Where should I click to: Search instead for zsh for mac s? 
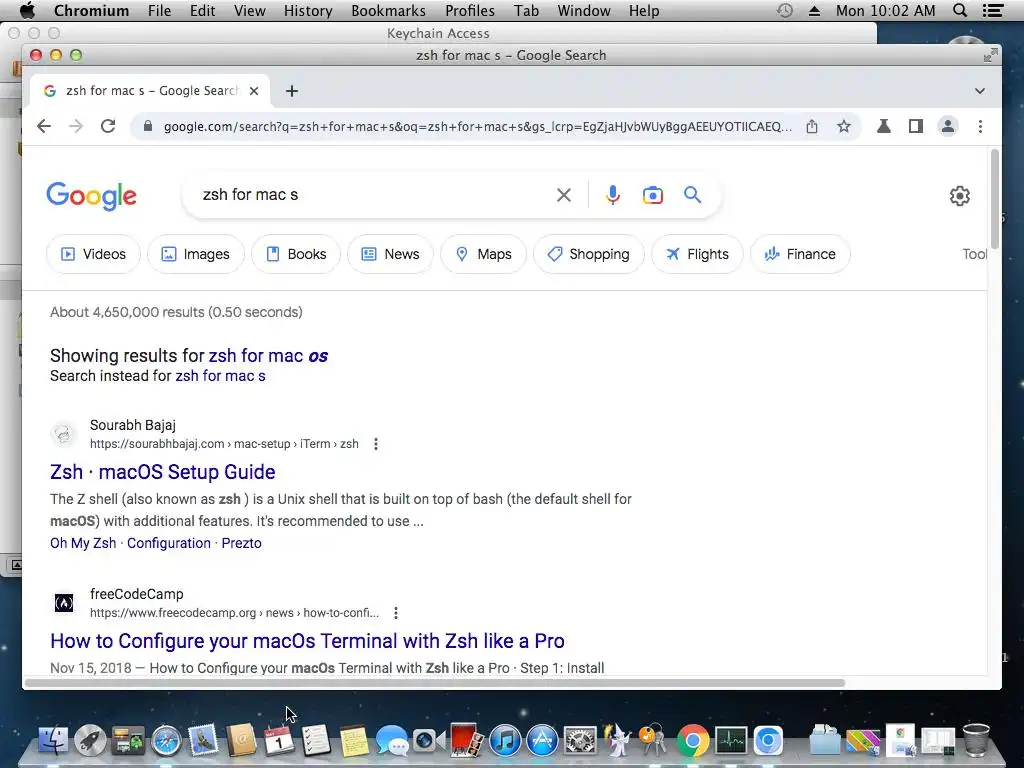point(220,376)
